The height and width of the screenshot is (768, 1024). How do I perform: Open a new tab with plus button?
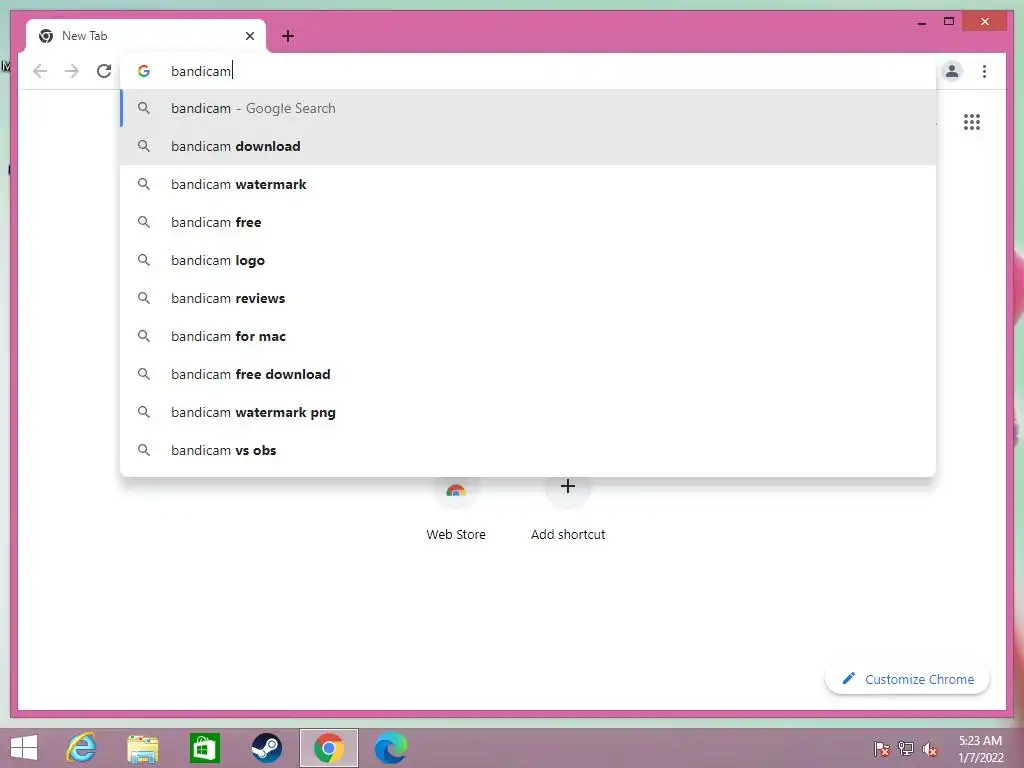pos(288,36)
